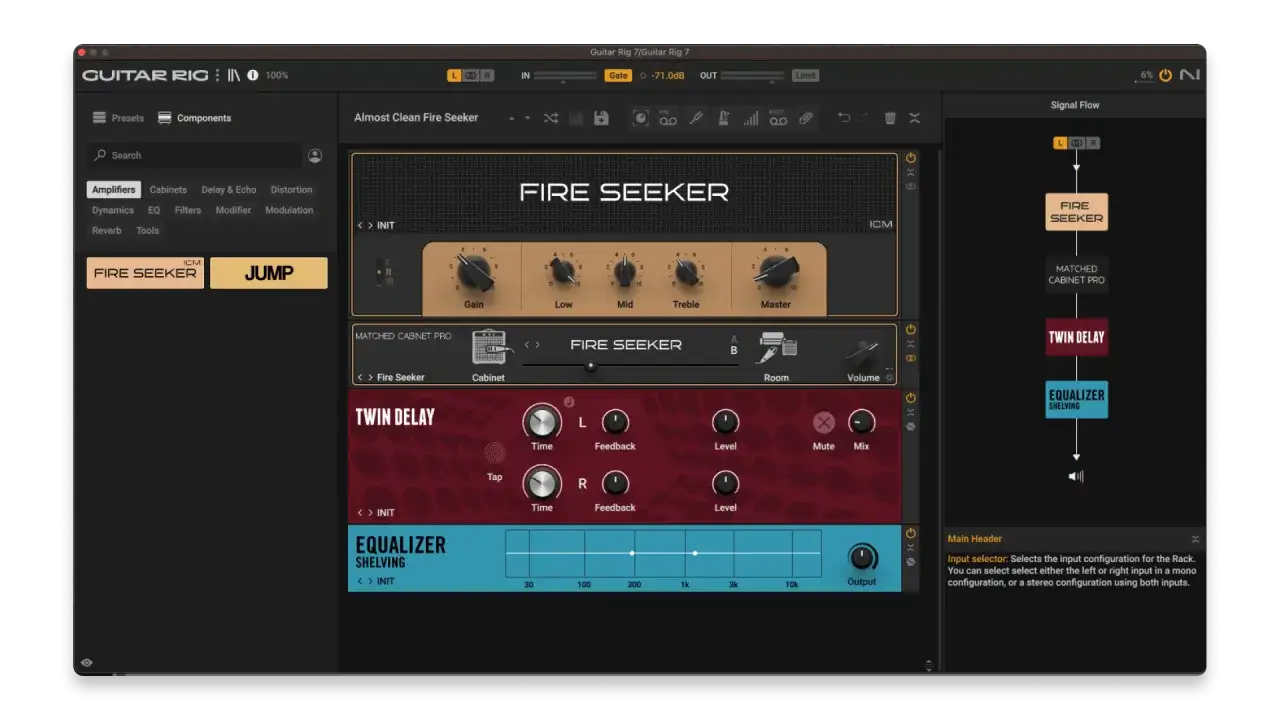Click the tempo sync clock icon on Twin Delay
This screenshot has width=1280, height=720.
point(568,402)
